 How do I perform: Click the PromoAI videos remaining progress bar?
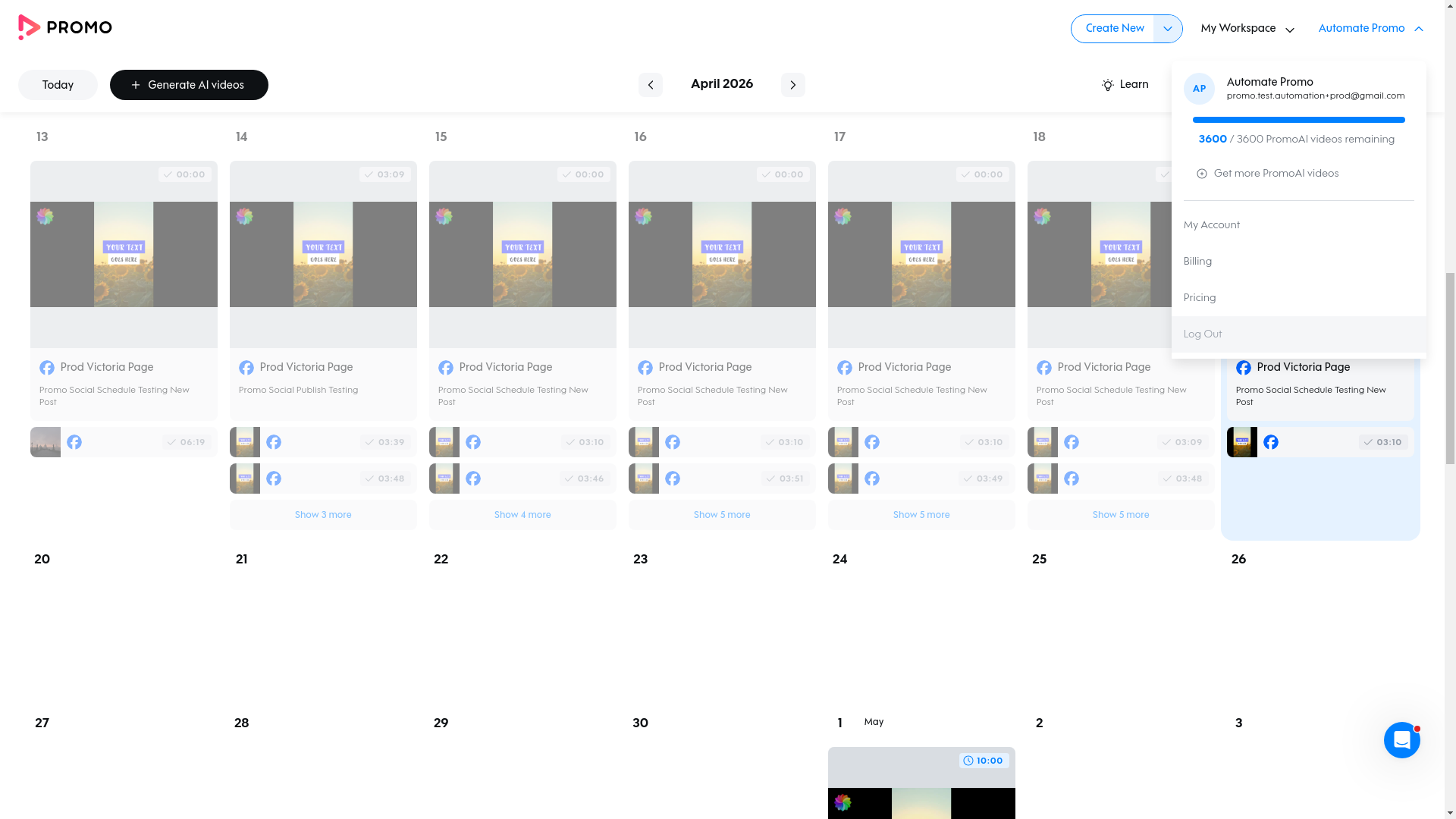click(x=1298, y=120)
